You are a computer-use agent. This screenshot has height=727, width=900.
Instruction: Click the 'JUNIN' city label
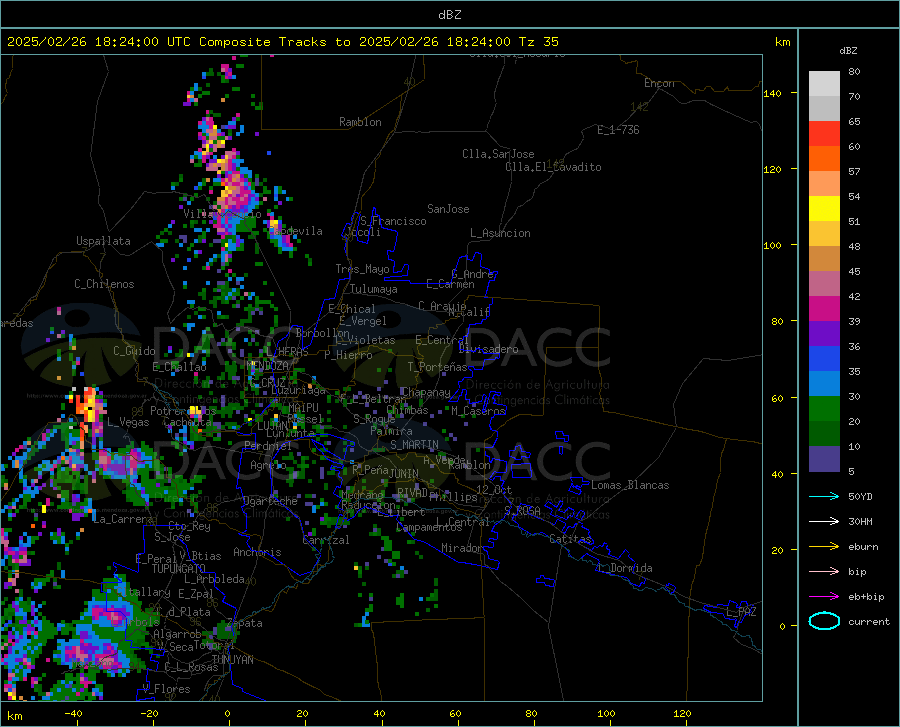404,473
